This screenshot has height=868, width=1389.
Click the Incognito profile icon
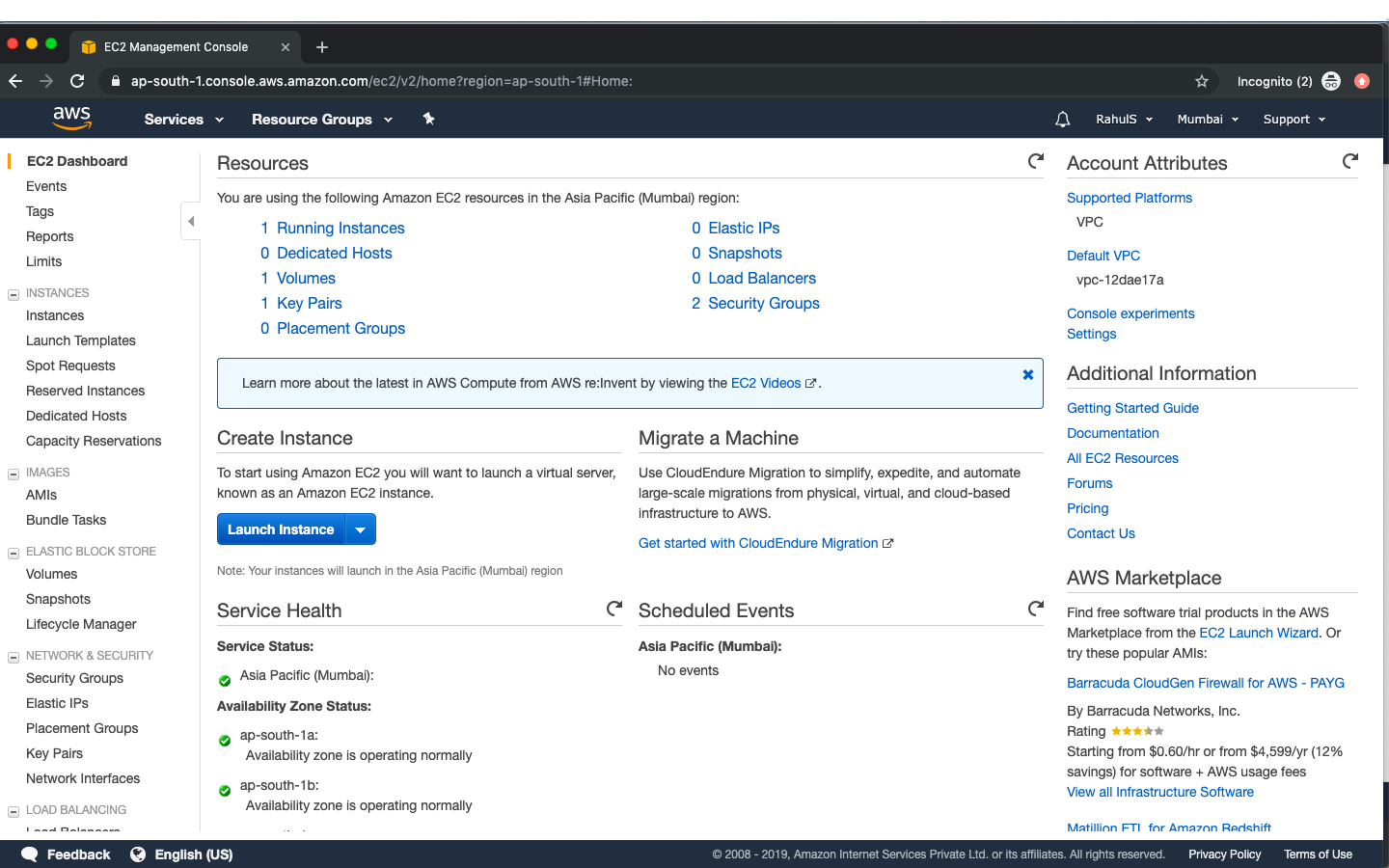tap(1331, 81)
